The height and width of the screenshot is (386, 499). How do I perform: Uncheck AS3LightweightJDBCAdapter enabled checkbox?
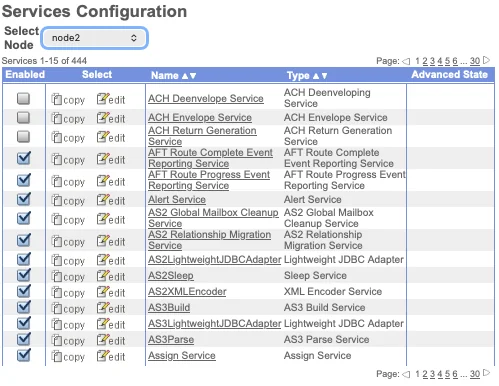[x=24, y=323]
